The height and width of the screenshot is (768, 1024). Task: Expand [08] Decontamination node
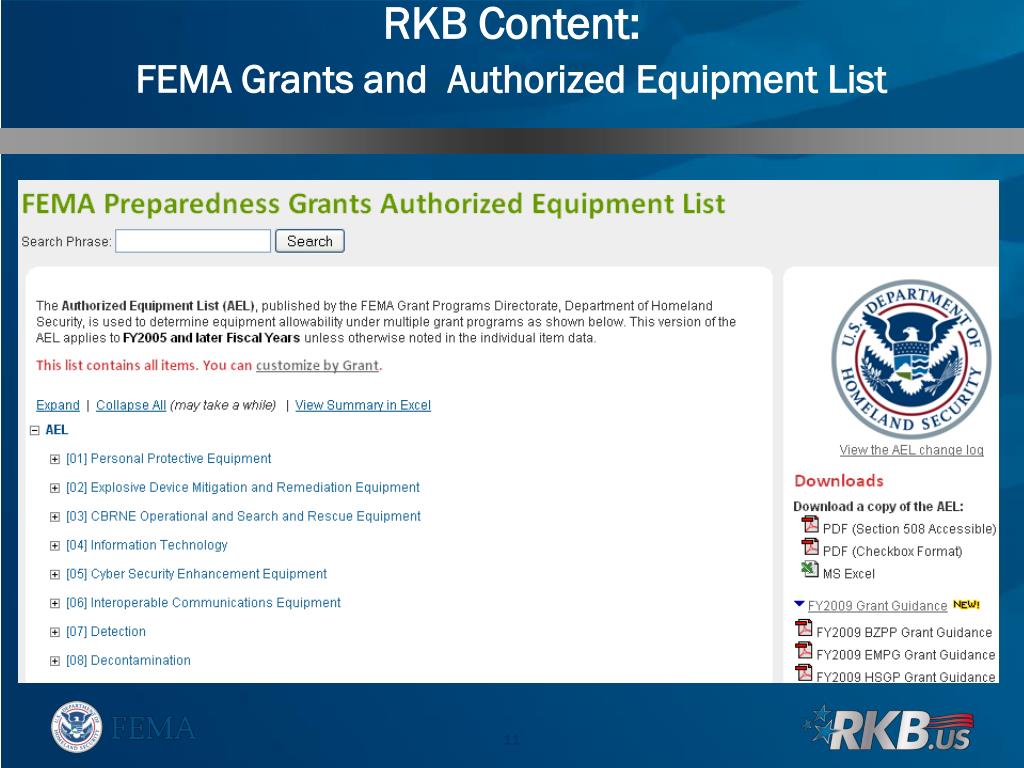[x=55, y=661]
